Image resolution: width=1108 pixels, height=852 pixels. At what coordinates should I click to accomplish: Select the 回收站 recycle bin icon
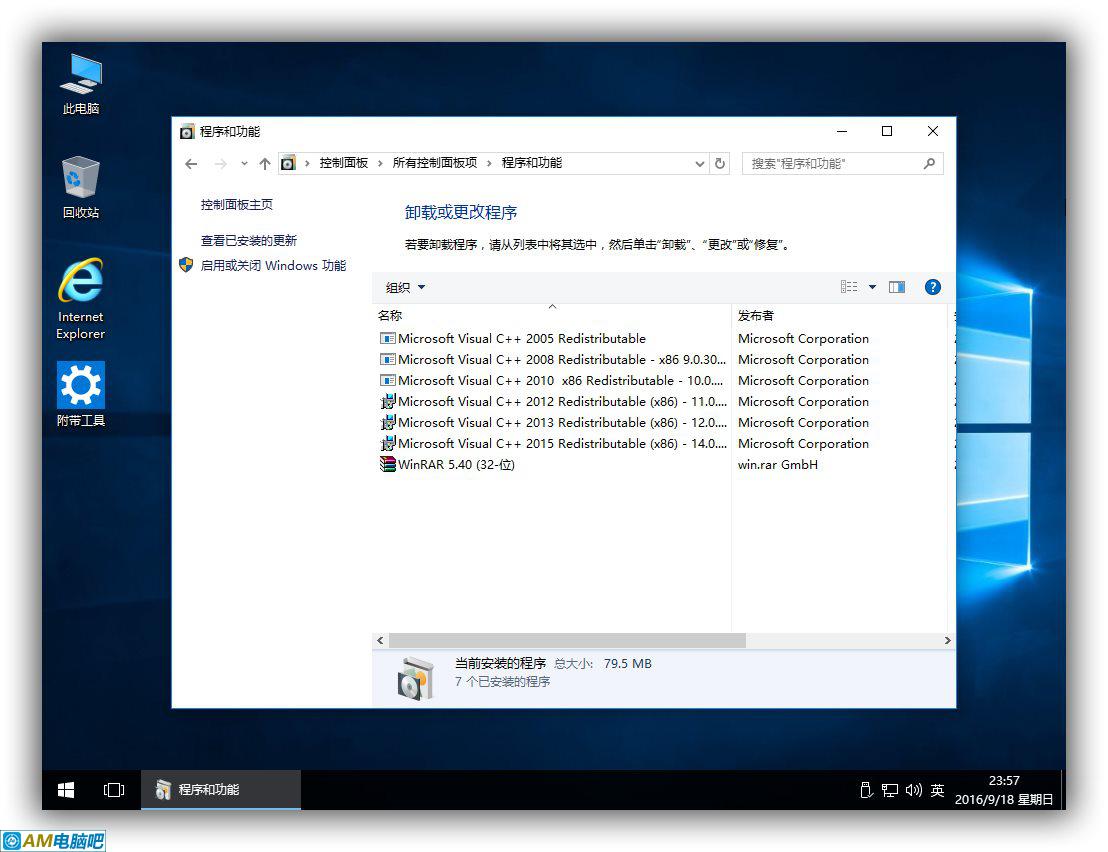pos(81,187)
